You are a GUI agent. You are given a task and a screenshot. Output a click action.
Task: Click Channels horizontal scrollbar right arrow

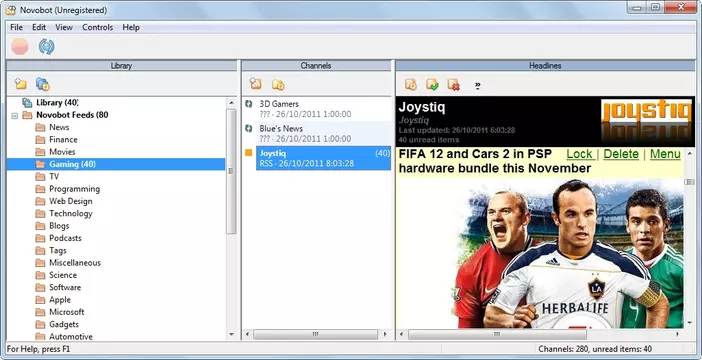[385, 334]
